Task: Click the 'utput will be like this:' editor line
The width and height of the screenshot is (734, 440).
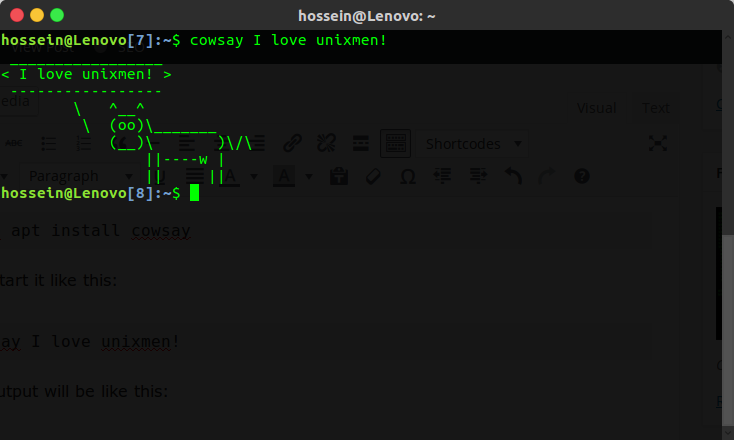Action: (84, 391)
